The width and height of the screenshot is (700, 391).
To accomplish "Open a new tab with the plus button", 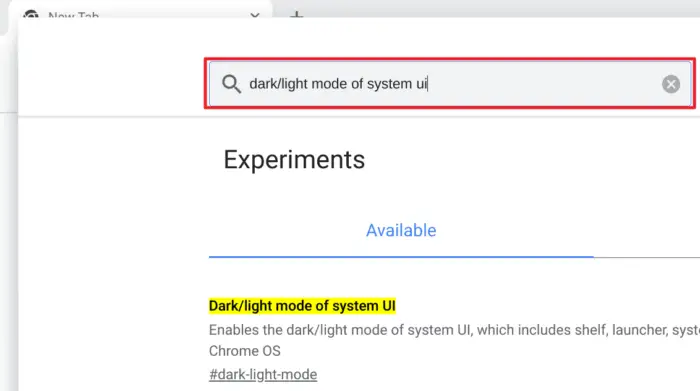I will click(x=296, y=15).
